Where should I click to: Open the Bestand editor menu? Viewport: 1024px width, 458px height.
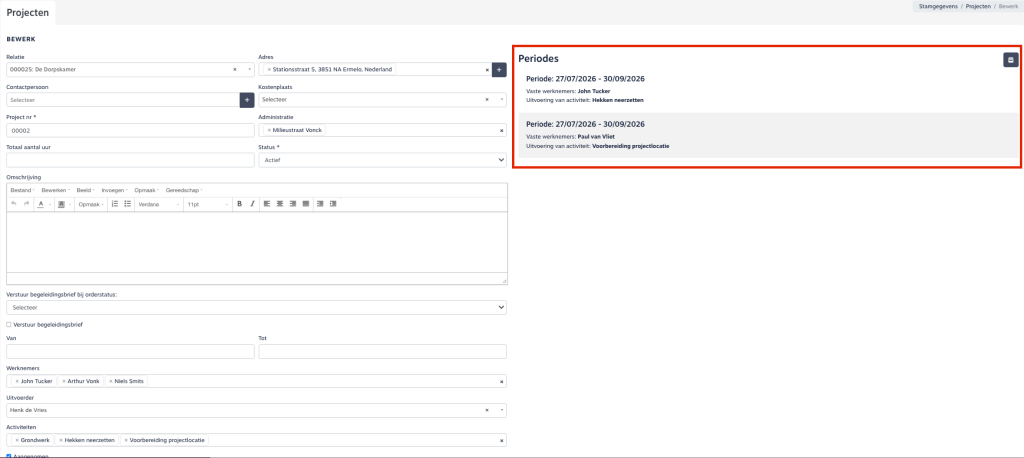click(22, 190)
